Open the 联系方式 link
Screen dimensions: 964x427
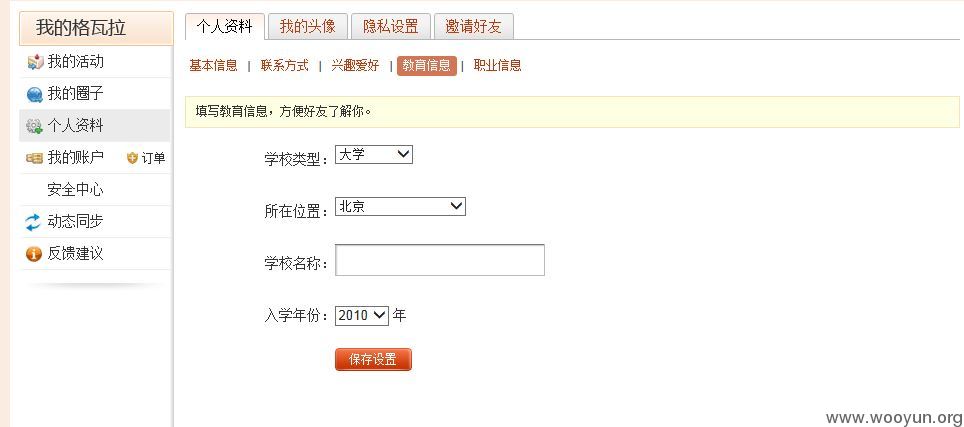click(x=285, y=66)
